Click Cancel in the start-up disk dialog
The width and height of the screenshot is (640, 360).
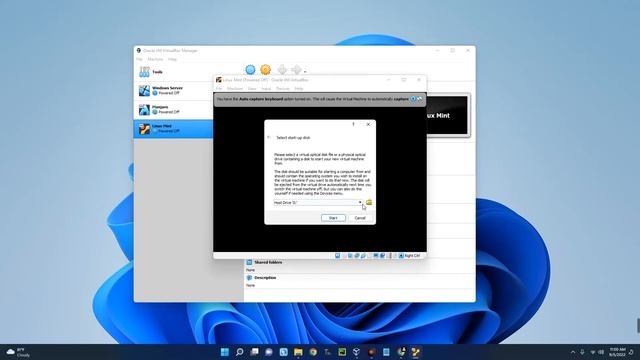(360, 218)
